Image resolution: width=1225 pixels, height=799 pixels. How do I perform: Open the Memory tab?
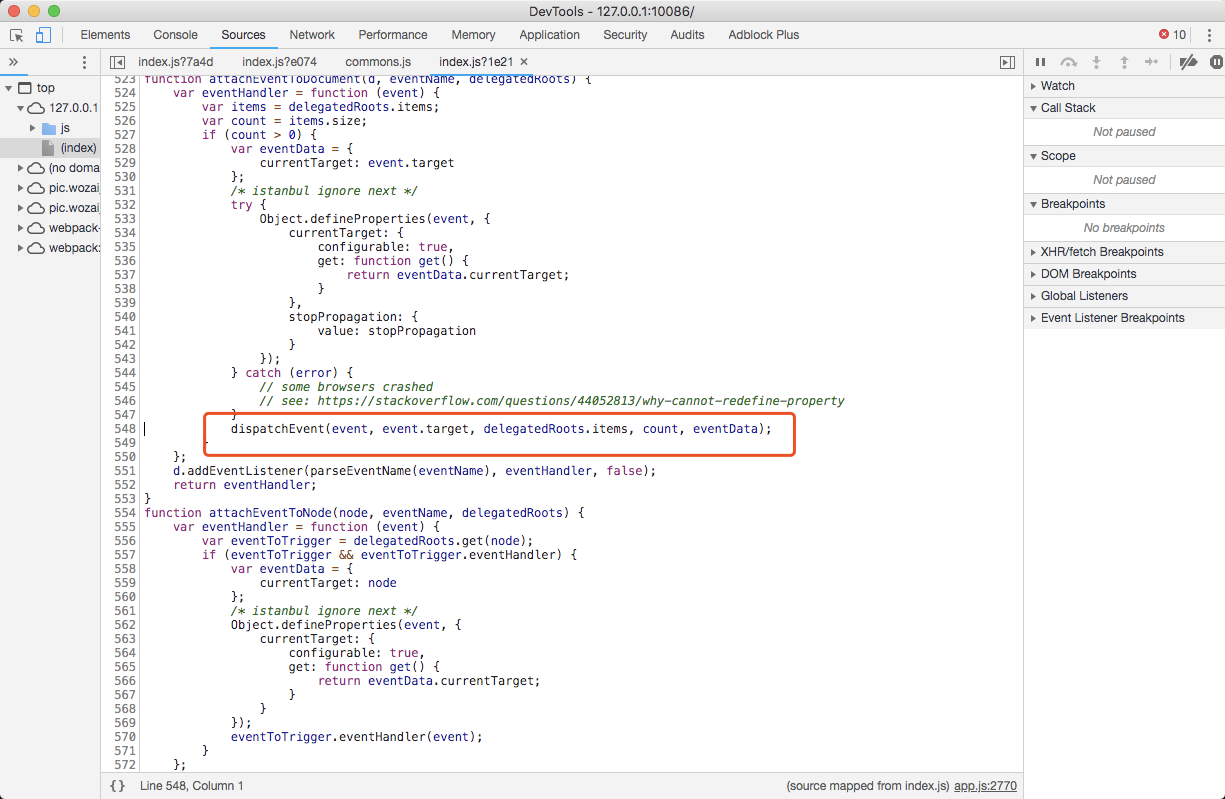[473, 35]
